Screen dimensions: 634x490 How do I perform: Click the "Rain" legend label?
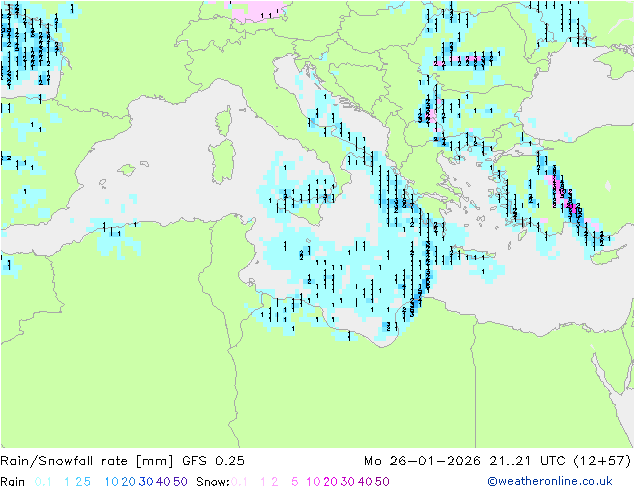coord(13,482)
